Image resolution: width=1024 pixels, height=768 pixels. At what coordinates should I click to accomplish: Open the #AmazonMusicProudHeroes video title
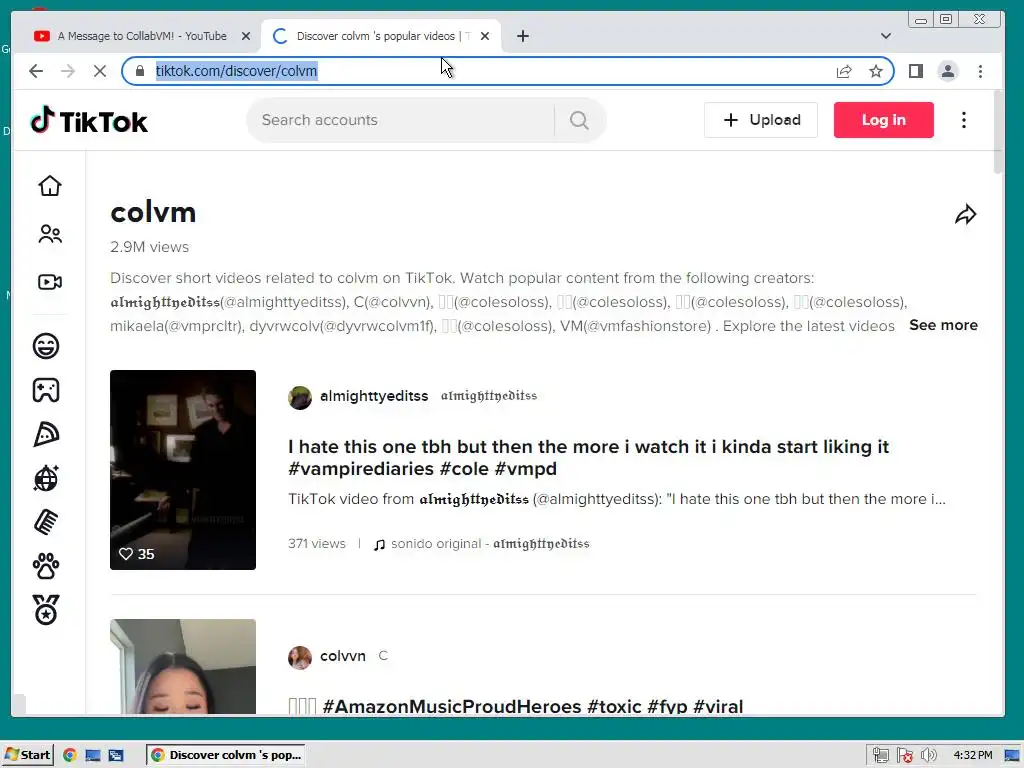tap(516, 706)
